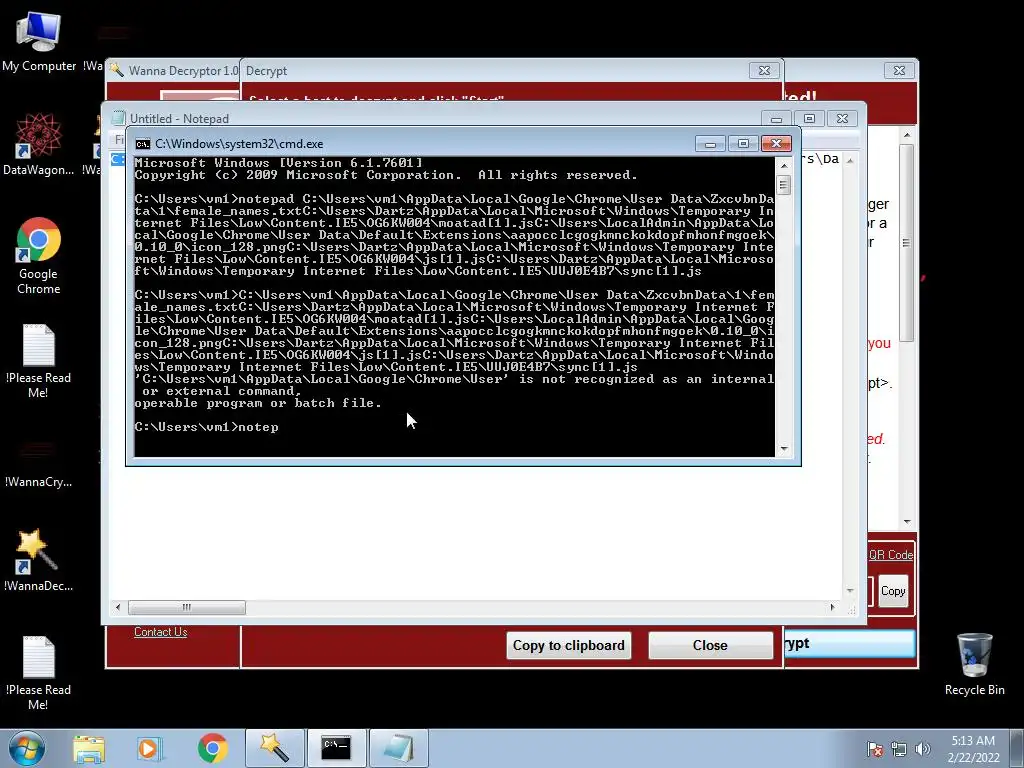Open My Computer desktop icon
Screen dimensions: 1024x768
pyautogui.click(x=39, y=41)
